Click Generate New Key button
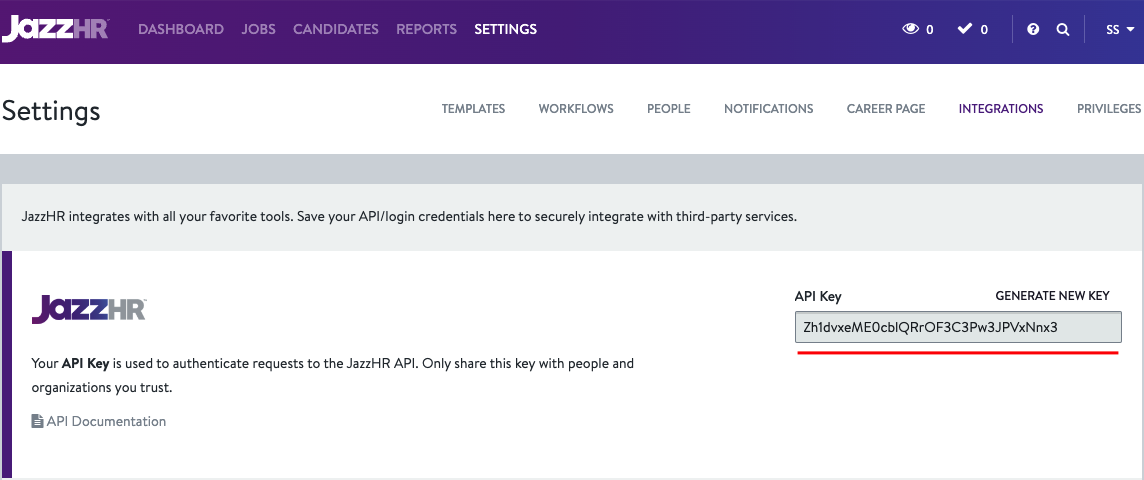The image size is (1144, 480). (1052, 295)
